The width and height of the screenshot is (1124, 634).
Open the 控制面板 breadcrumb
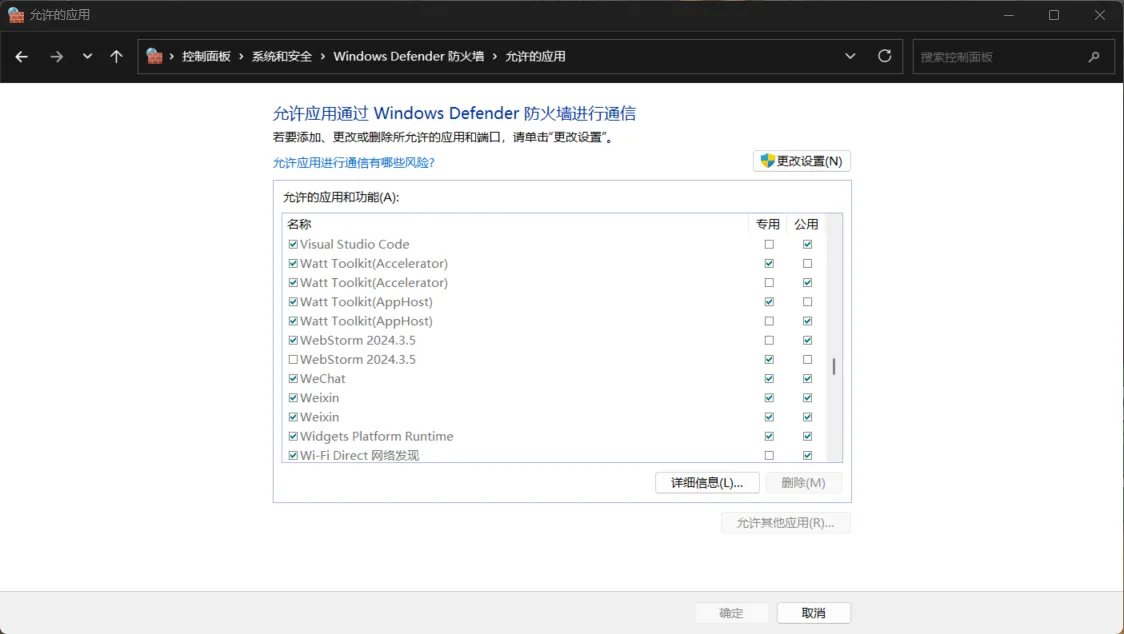[206, 57]
